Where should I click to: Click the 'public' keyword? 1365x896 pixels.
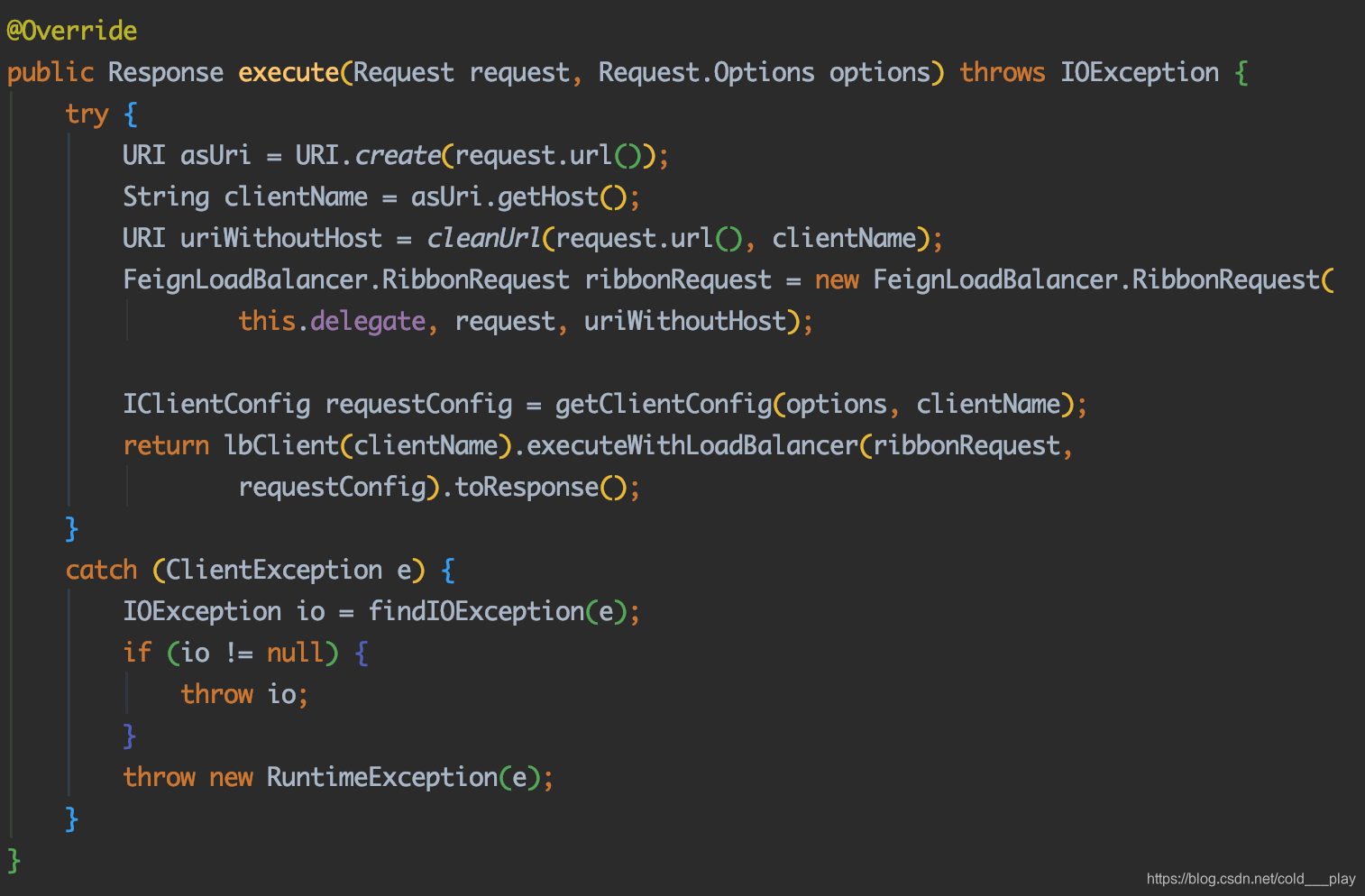click(50, 73)
